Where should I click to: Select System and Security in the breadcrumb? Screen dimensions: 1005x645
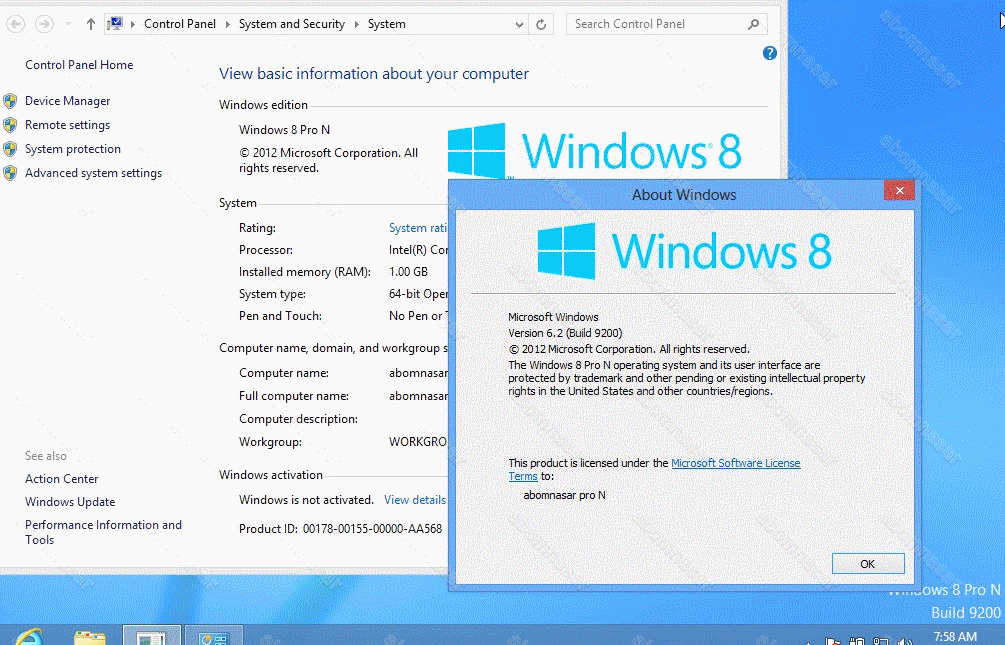pyautogui.click(x=292, y=24)
